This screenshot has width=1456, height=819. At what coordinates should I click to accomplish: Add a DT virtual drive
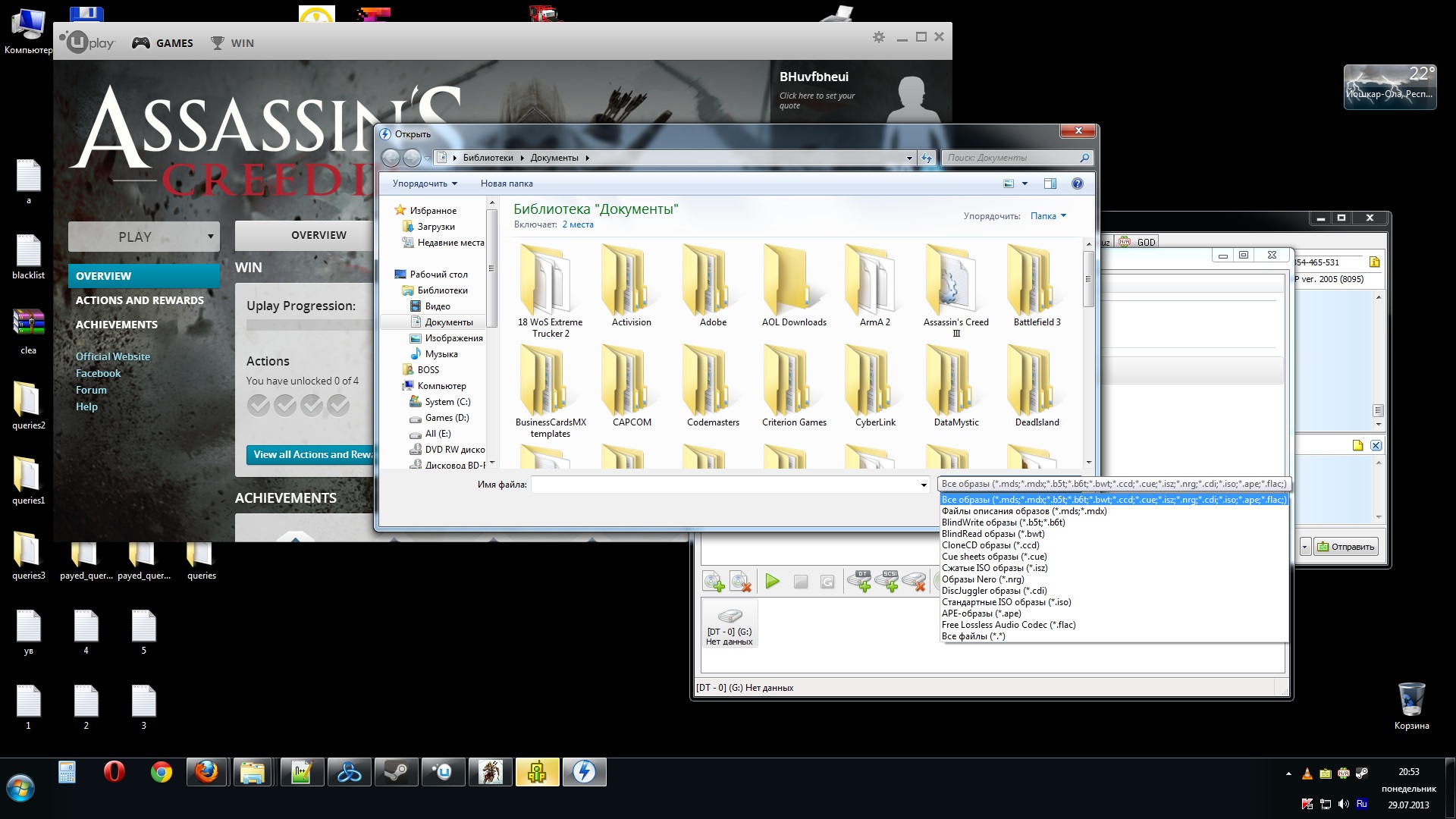click(x=860, y=582)
